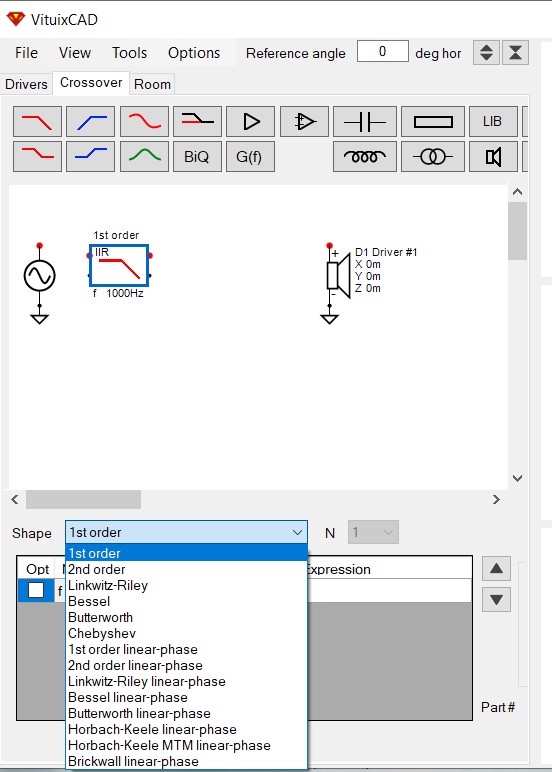
Task: Select Horbach-Keele MTM linear-phase shape
Action: (187, 745)
